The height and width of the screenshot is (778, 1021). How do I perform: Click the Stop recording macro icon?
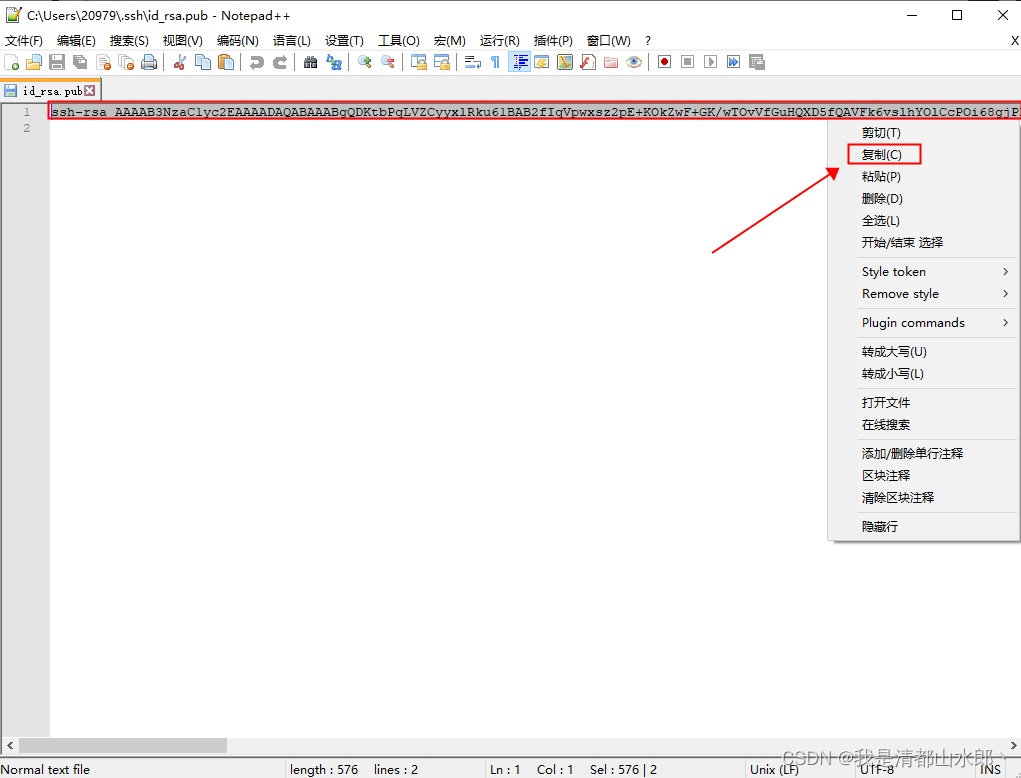687,63
